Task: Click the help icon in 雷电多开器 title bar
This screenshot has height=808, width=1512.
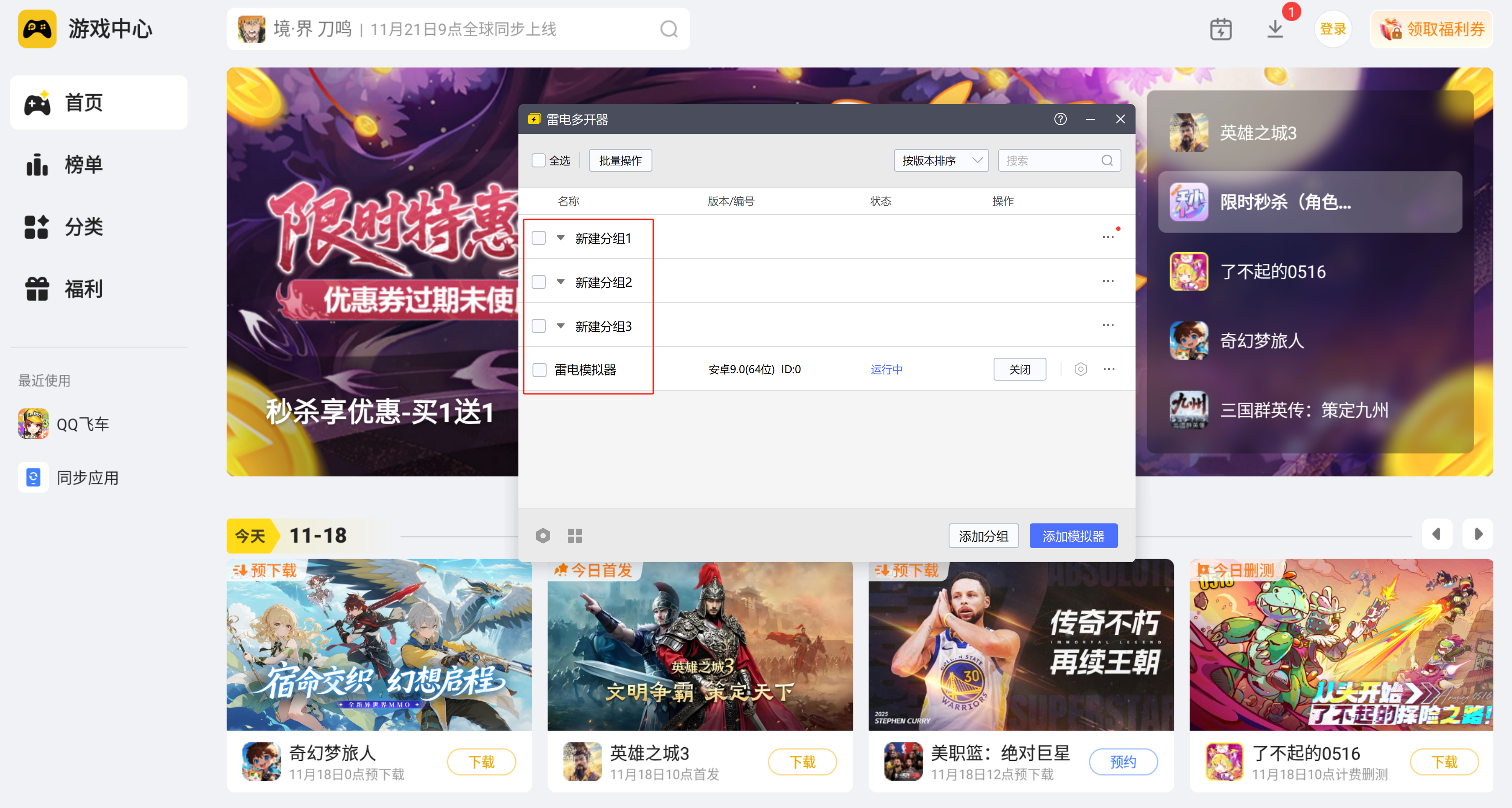Action: 1060,119
